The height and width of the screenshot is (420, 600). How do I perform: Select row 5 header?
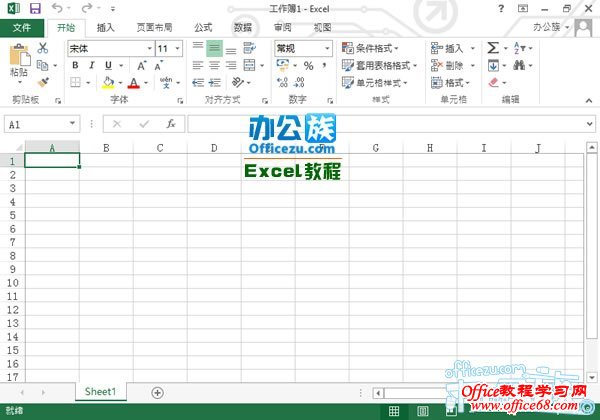click(x=12, y=215)
